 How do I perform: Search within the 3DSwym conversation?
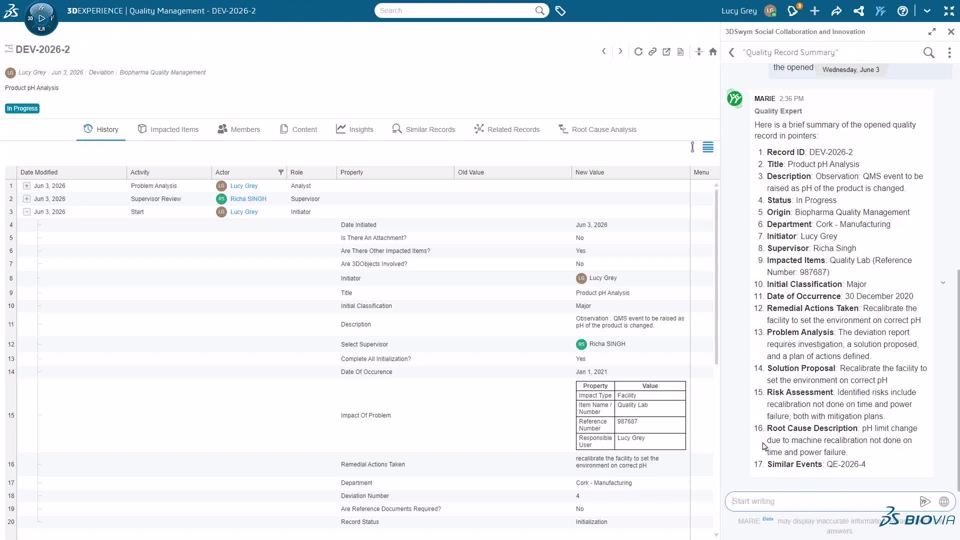(929, 53)
